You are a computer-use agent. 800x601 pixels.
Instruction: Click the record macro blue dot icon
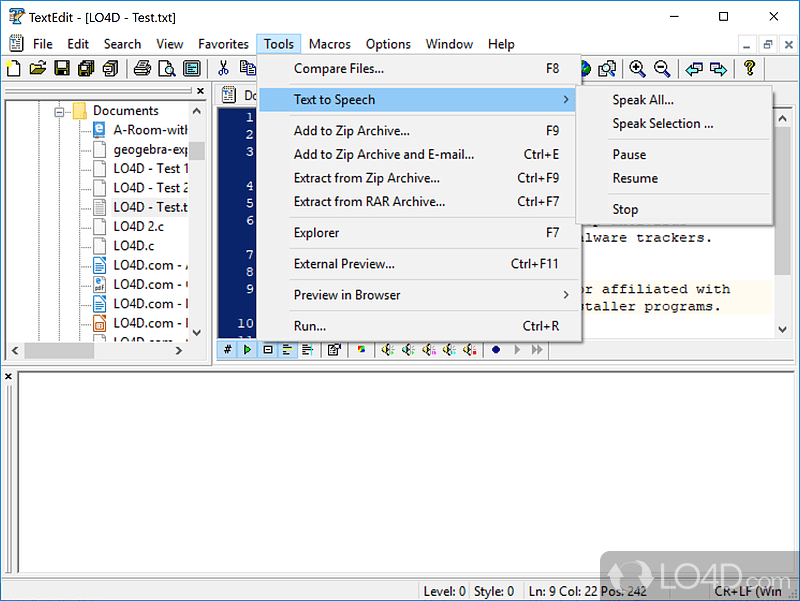[496, 349]
